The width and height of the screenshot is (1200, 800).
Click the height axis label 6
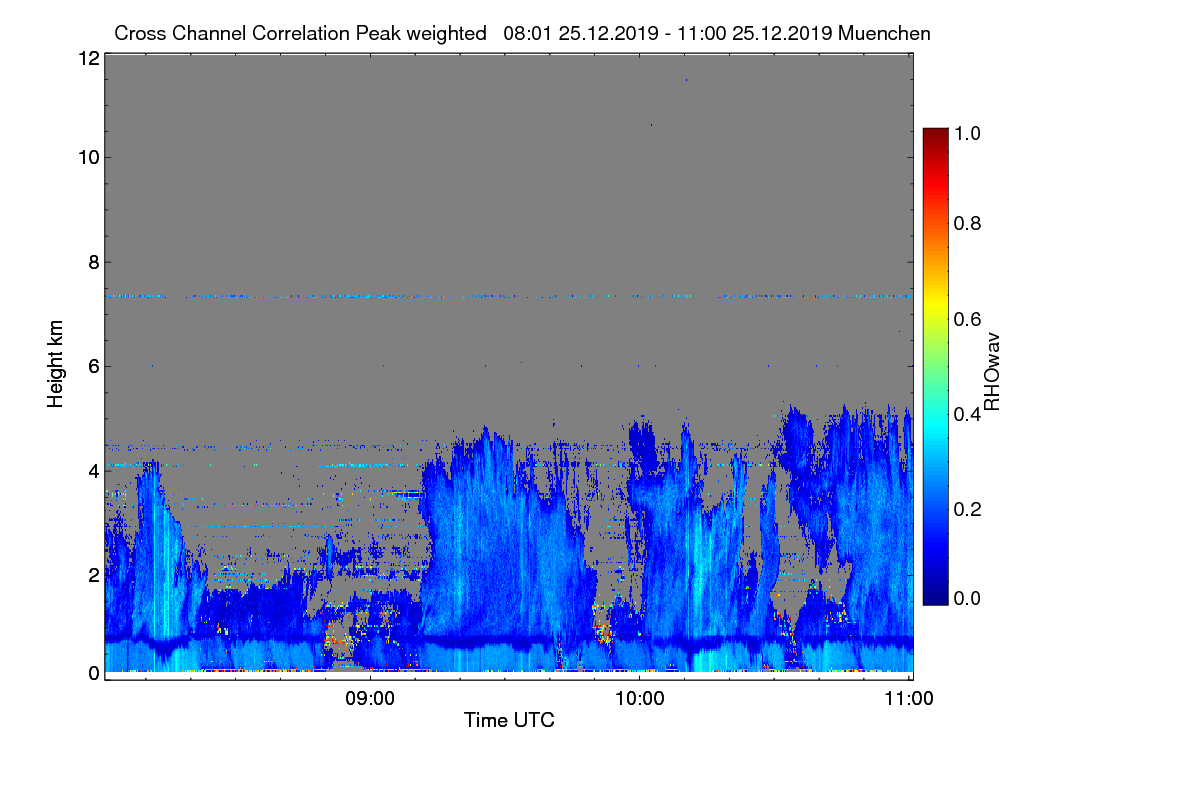pos(93,367)
